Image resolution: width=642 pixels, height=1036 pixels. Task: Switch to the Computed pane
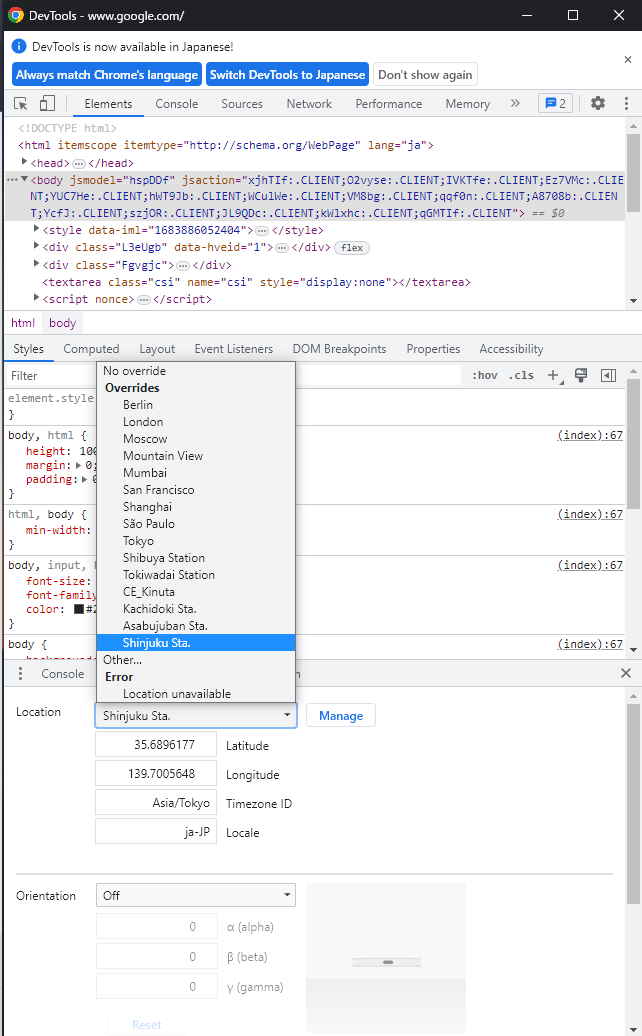pos(91,349)
